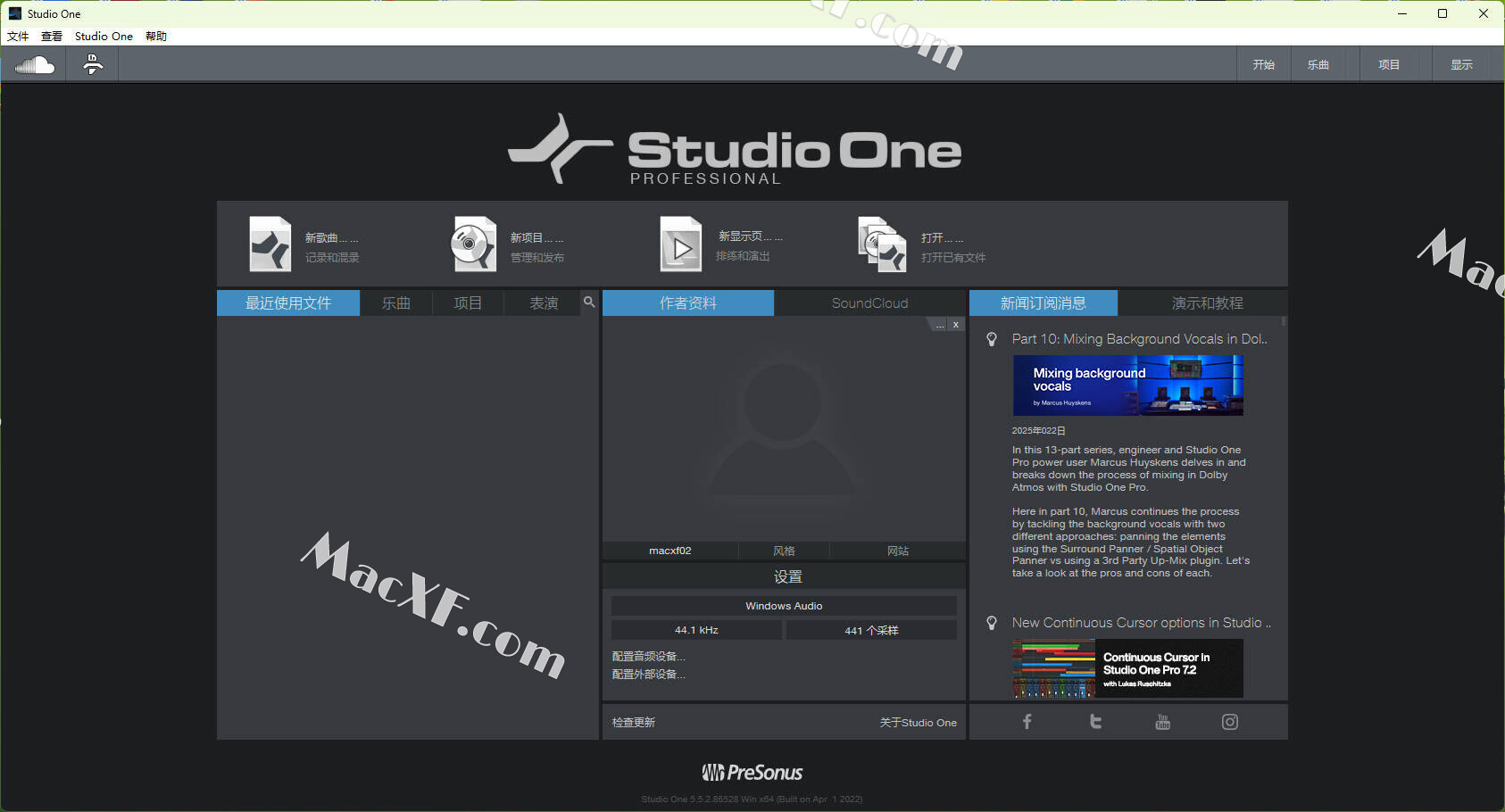1505x812 pixels.
Task: Click the 风格 genre field
Action: 784,551
